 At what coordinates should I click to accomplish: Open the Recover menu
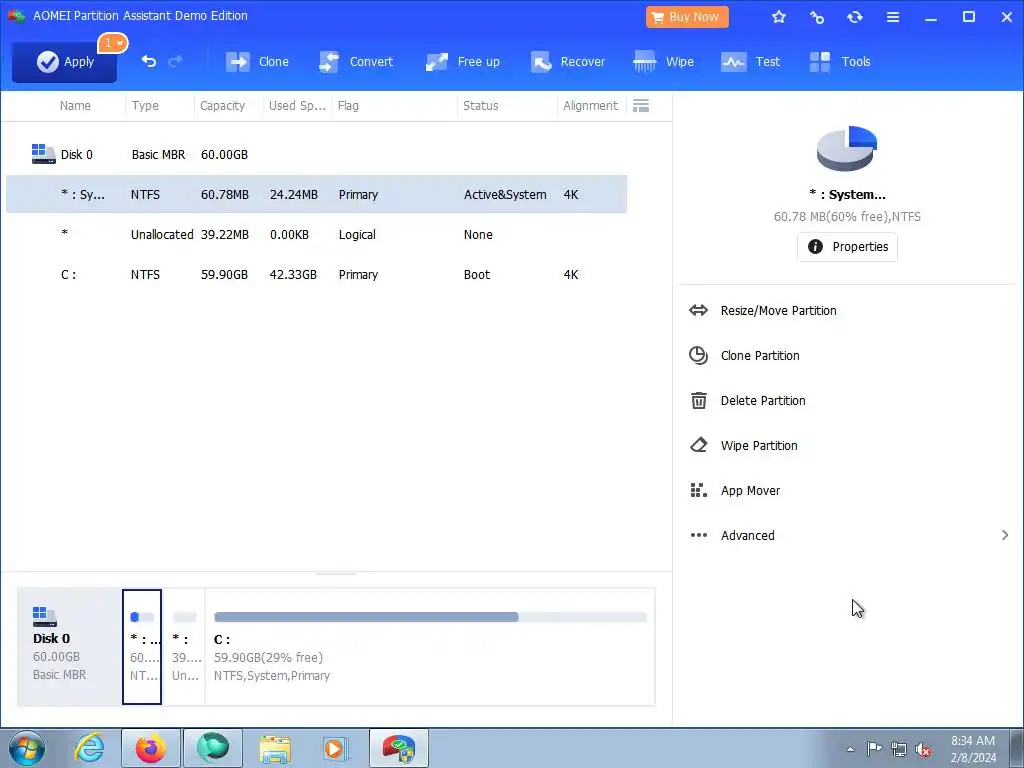[568, 62]
